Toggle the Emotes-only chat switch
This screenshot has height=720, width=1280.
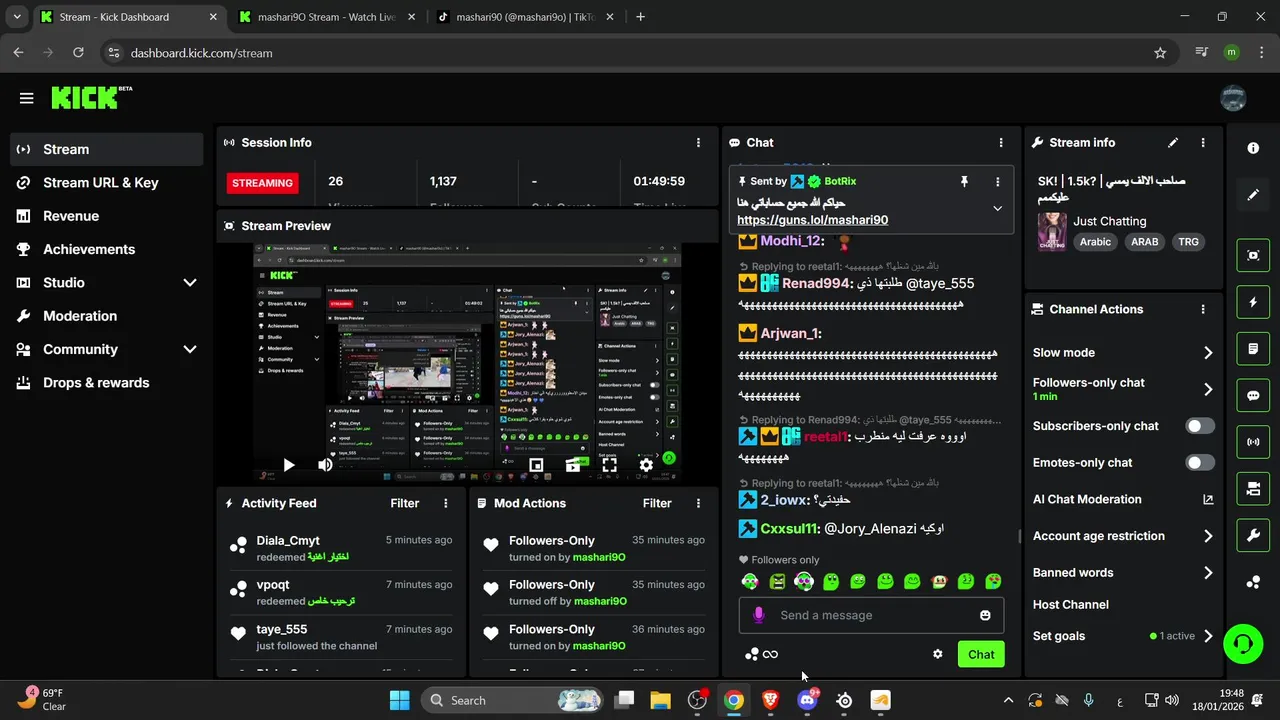click(x=1200, y=463)
